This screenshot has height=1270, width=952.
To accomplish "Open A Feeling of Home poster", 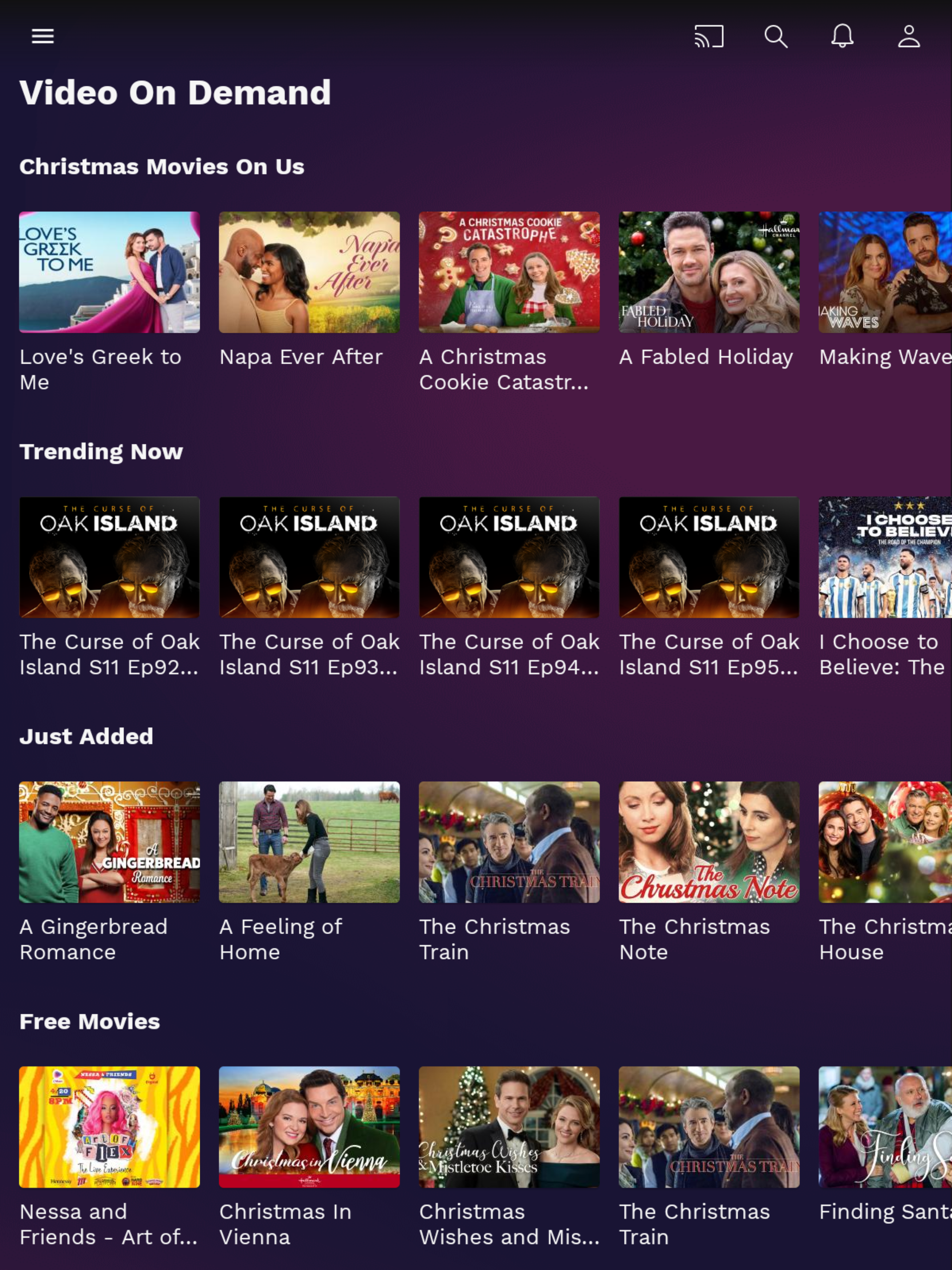I will click(x=309, y=842).
